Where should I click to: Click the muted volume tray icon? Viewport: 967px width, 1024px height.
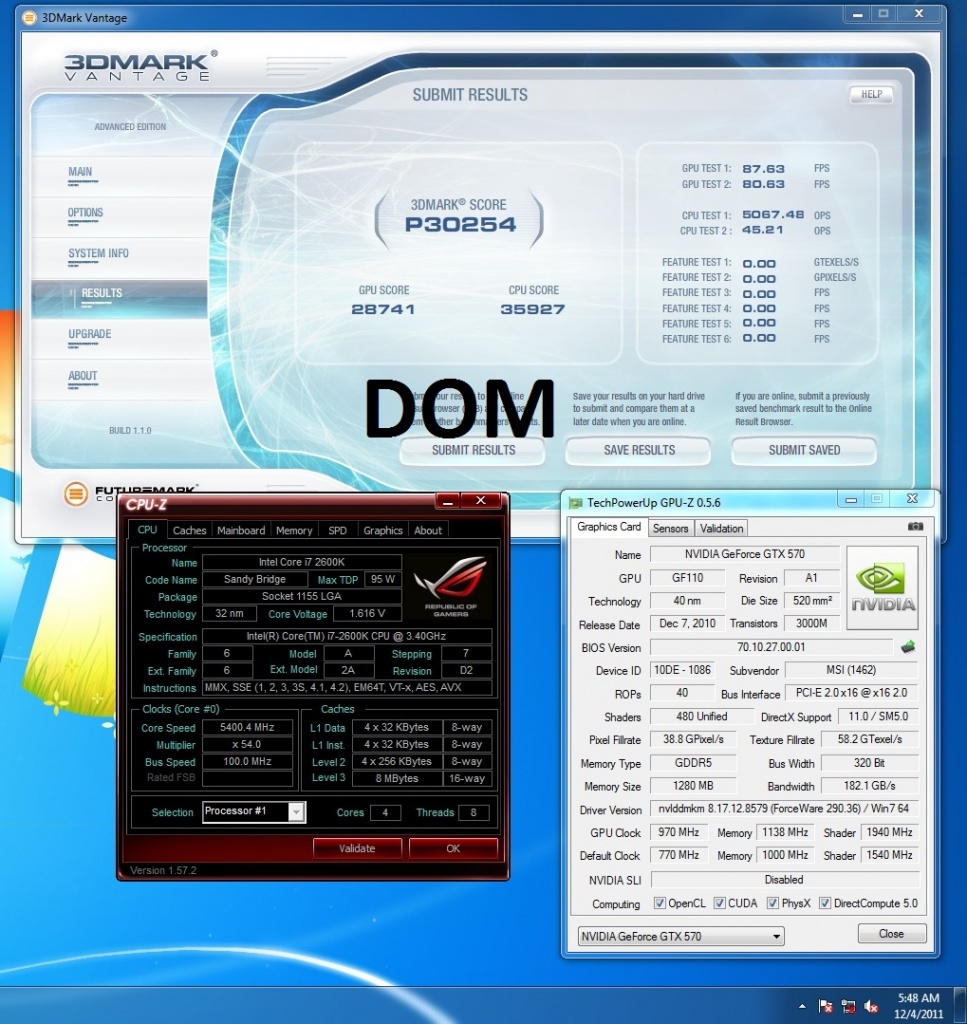click(x=871, y=1005)
